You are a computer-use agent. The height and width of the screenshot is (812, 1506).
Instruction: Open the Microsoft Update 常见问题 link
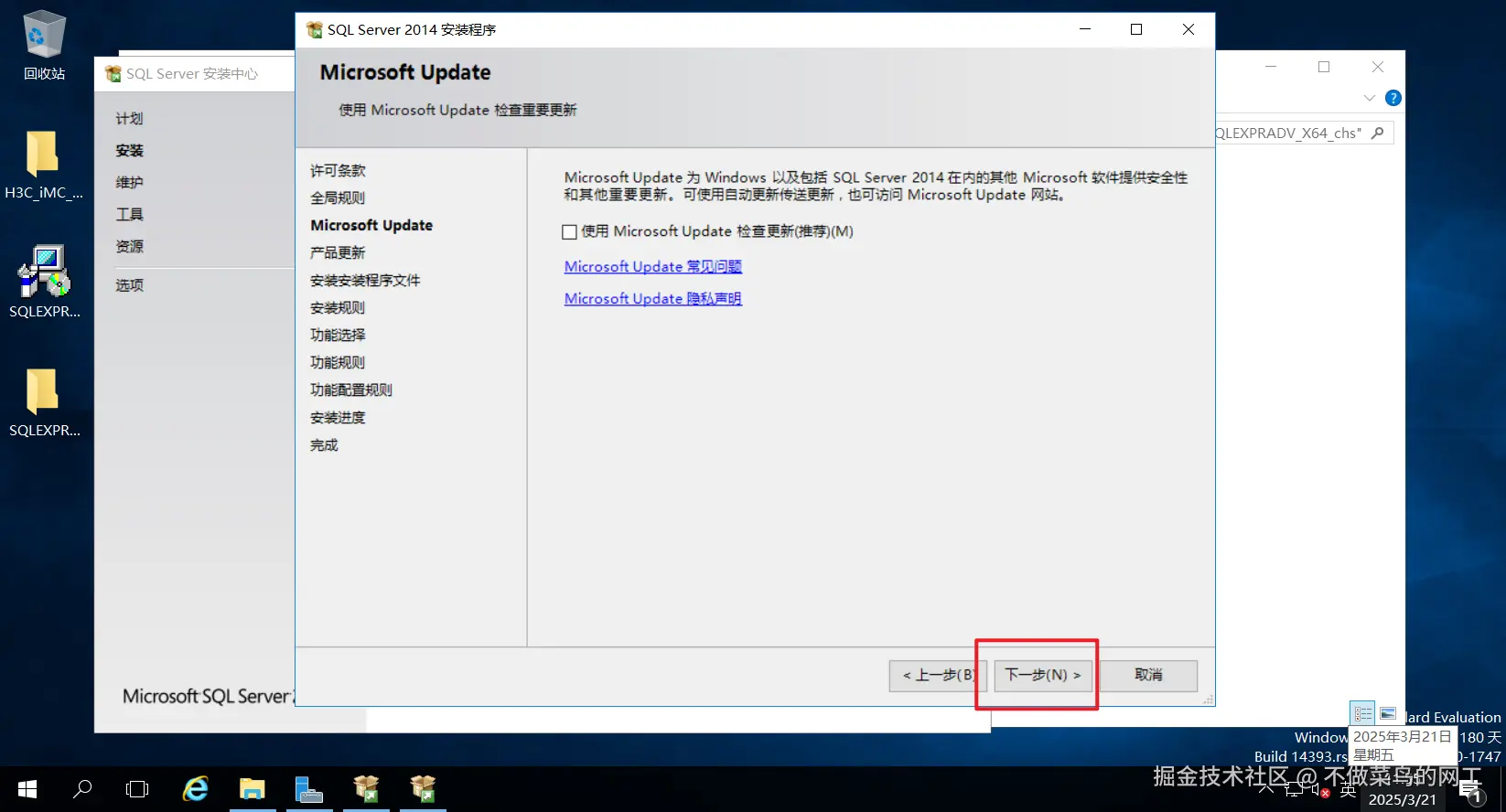[652, 267]
